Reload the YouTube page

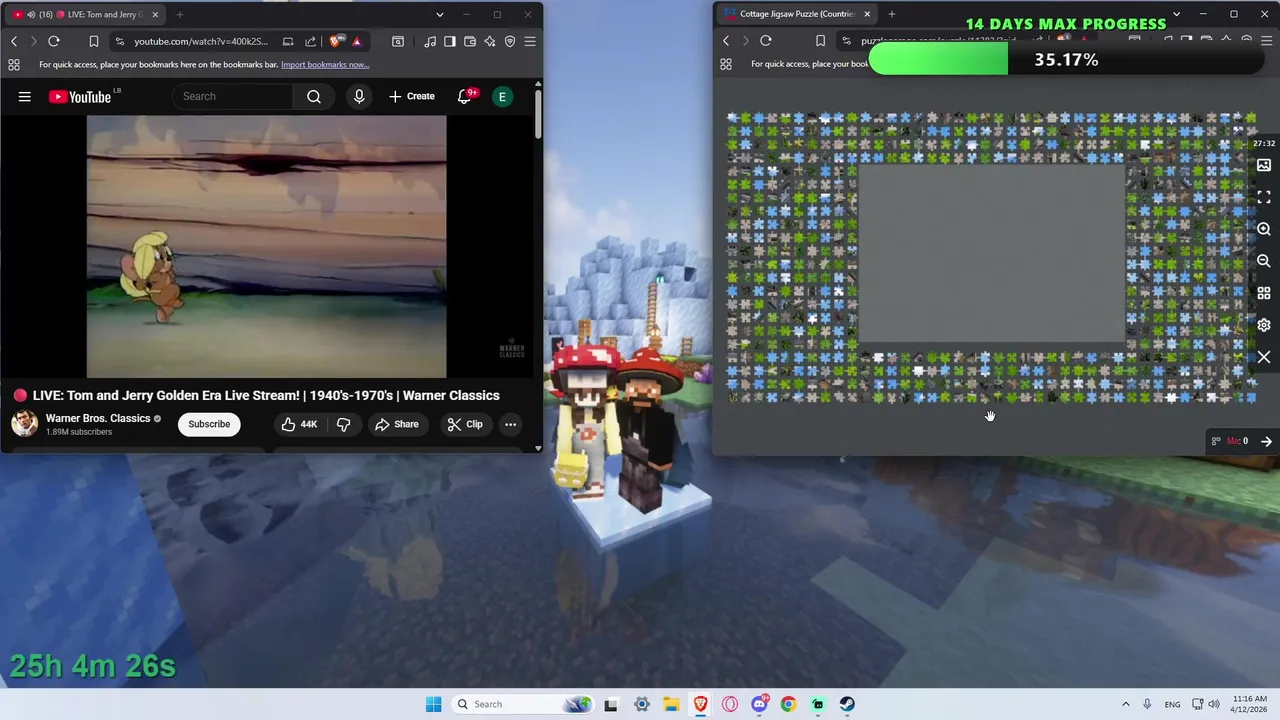[54, 41]
